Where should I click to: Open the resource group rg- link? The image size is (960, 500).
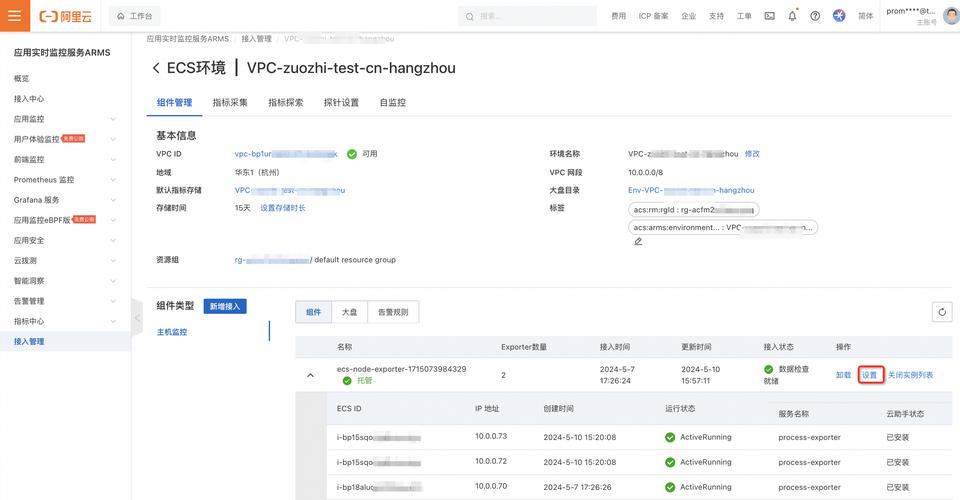[x=272, y=260]
